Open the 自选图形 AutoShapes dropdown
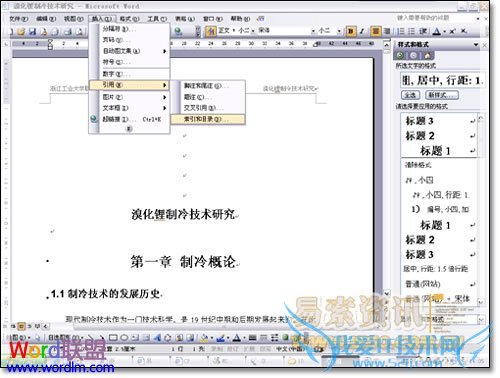Viewport: 500px width, 378px height. [65, 338]
